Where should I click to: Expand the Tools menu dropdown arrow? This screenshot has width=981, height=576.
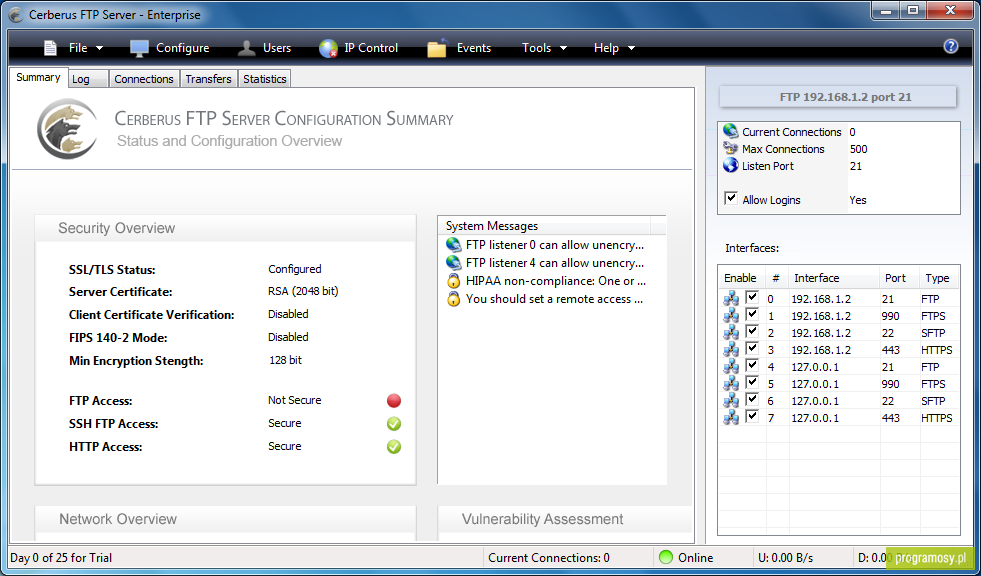(x=563, y=48)
